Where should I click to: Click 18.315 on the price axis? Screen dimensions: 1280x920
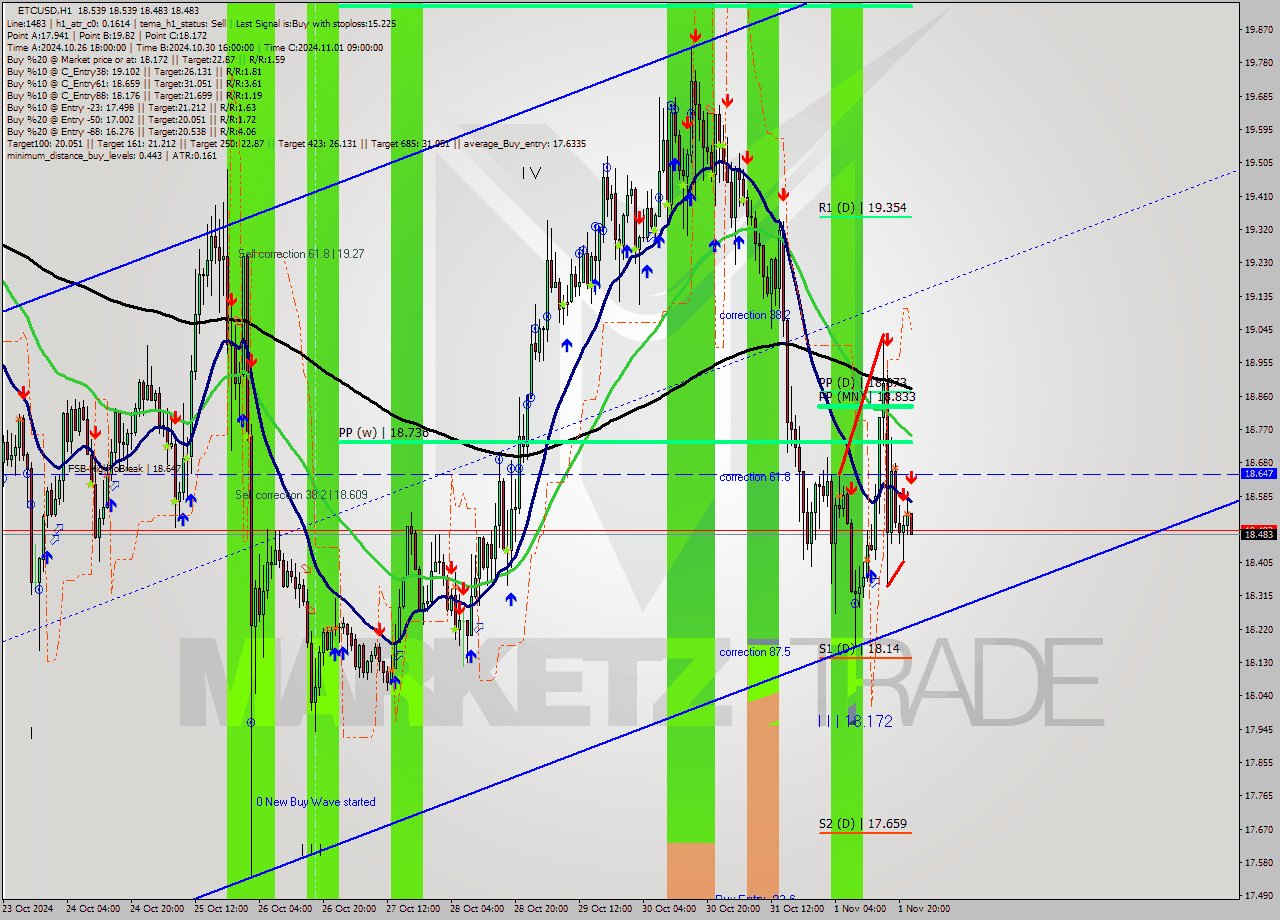[x=1257, y=595]
